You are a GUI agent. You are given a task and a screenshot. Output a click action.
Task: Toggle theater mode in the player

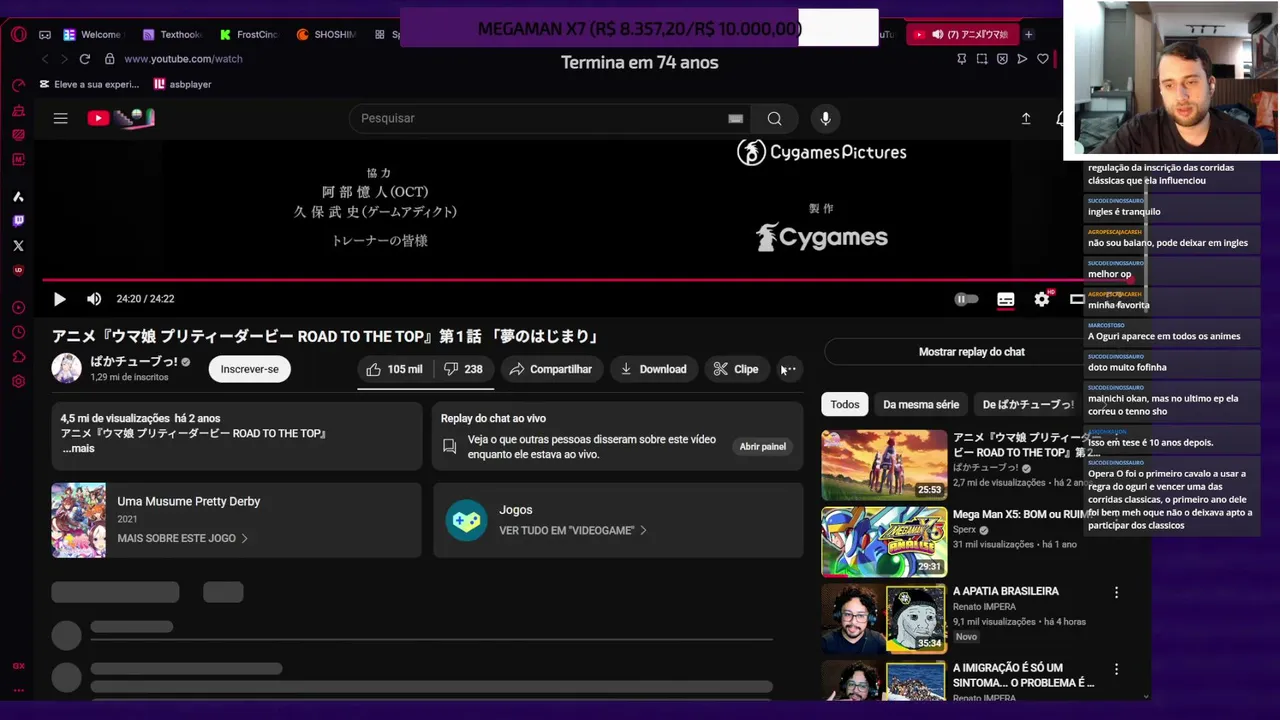point(1076,299)
